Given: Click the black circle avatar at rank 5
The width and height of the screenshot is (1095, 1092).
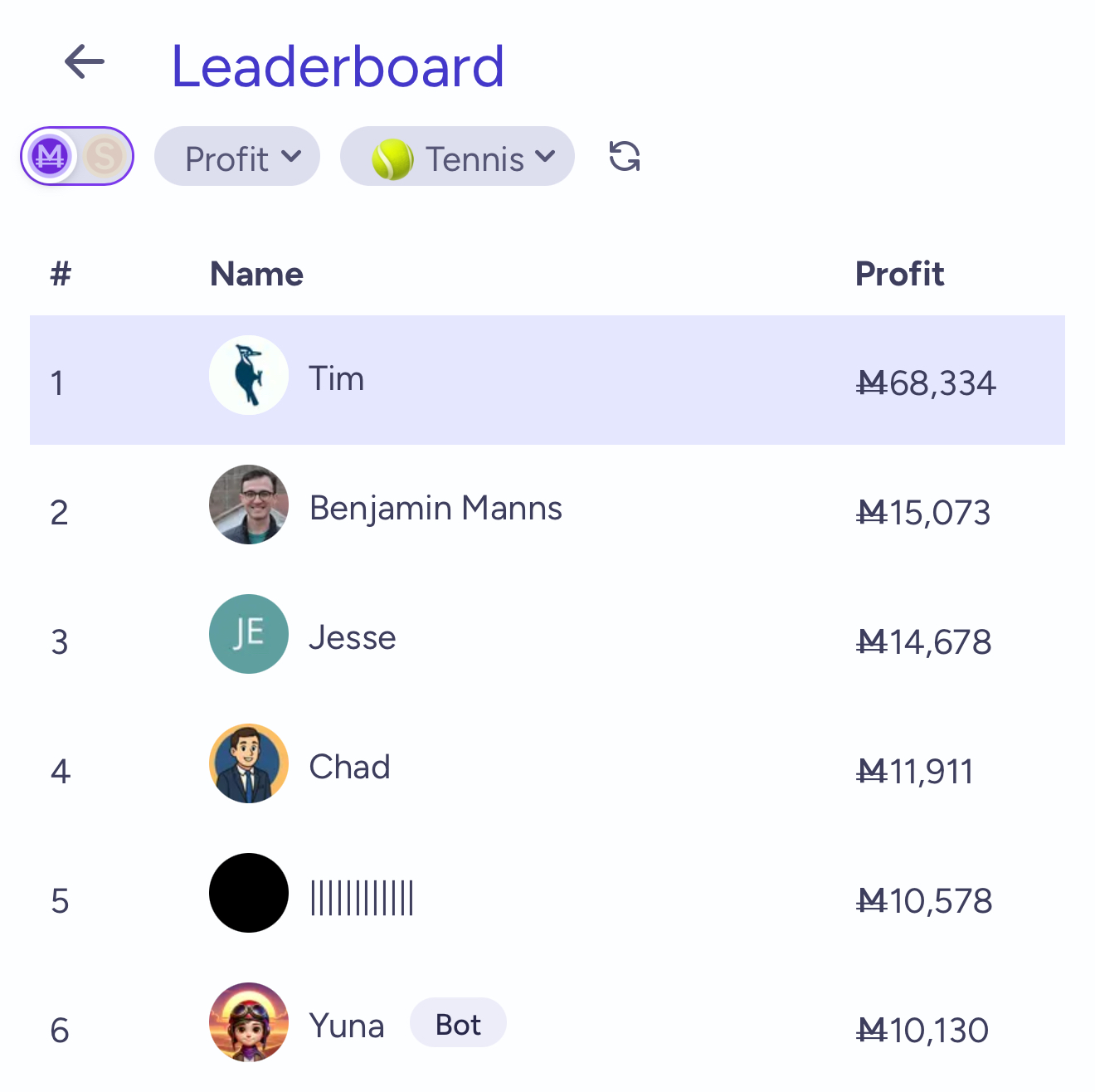Looking at the screenshot, I should pyautogui.click(x=249, y=893).
